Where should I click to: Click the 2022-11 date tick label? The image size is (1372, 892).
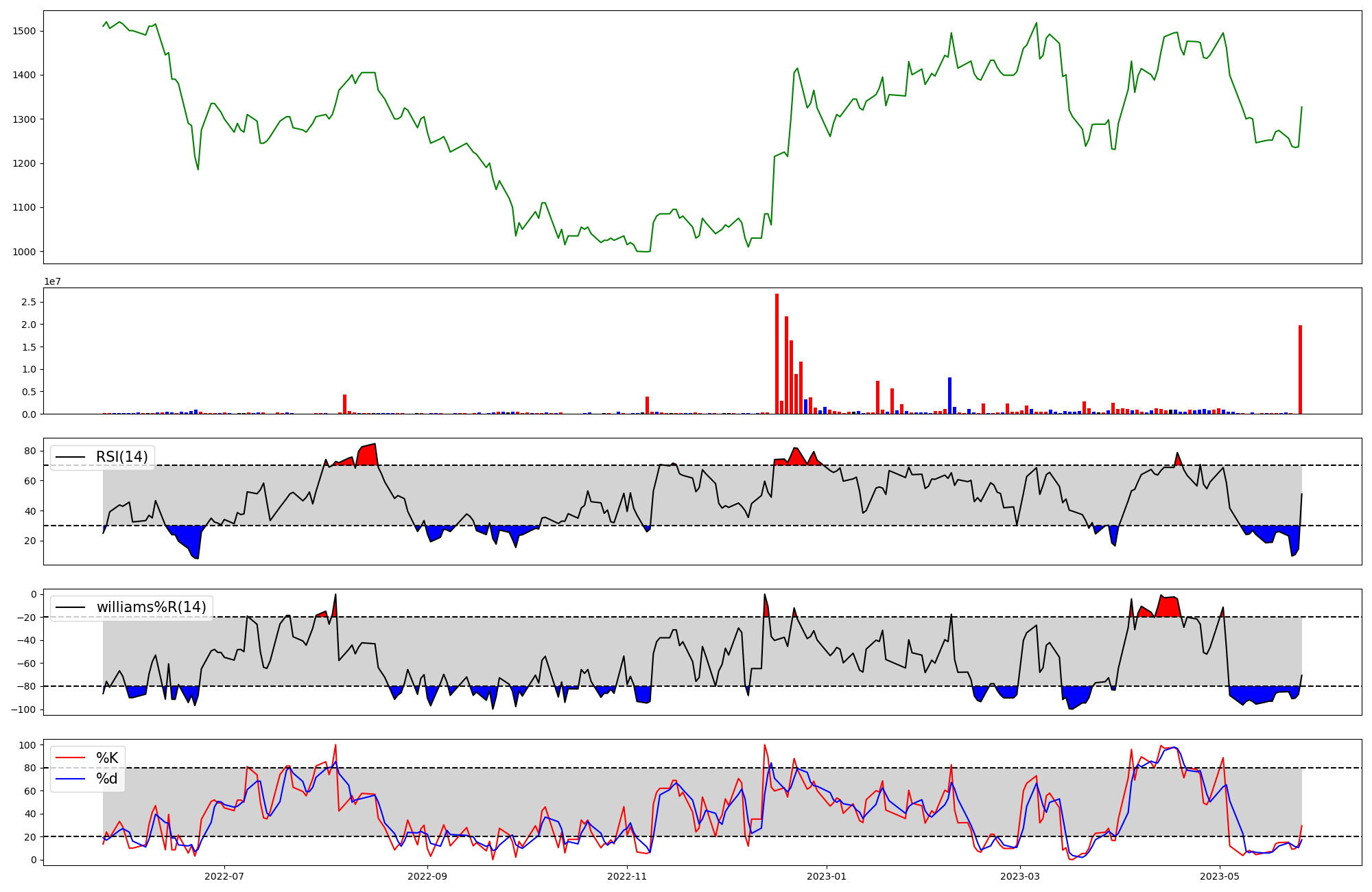click(627, 876)
